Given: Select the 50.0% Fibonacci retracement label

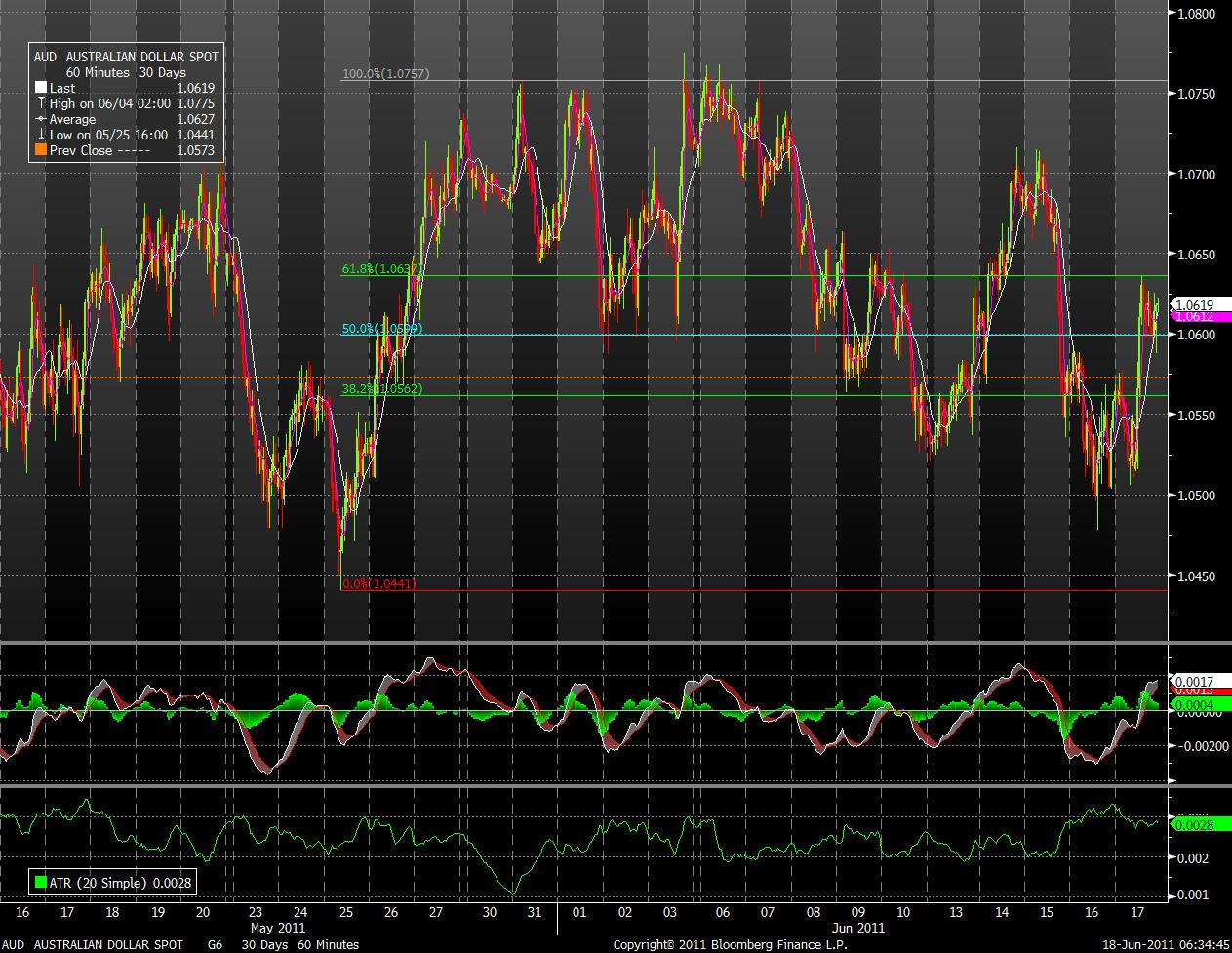Looking at the screenshot, I should pos(380,329).
